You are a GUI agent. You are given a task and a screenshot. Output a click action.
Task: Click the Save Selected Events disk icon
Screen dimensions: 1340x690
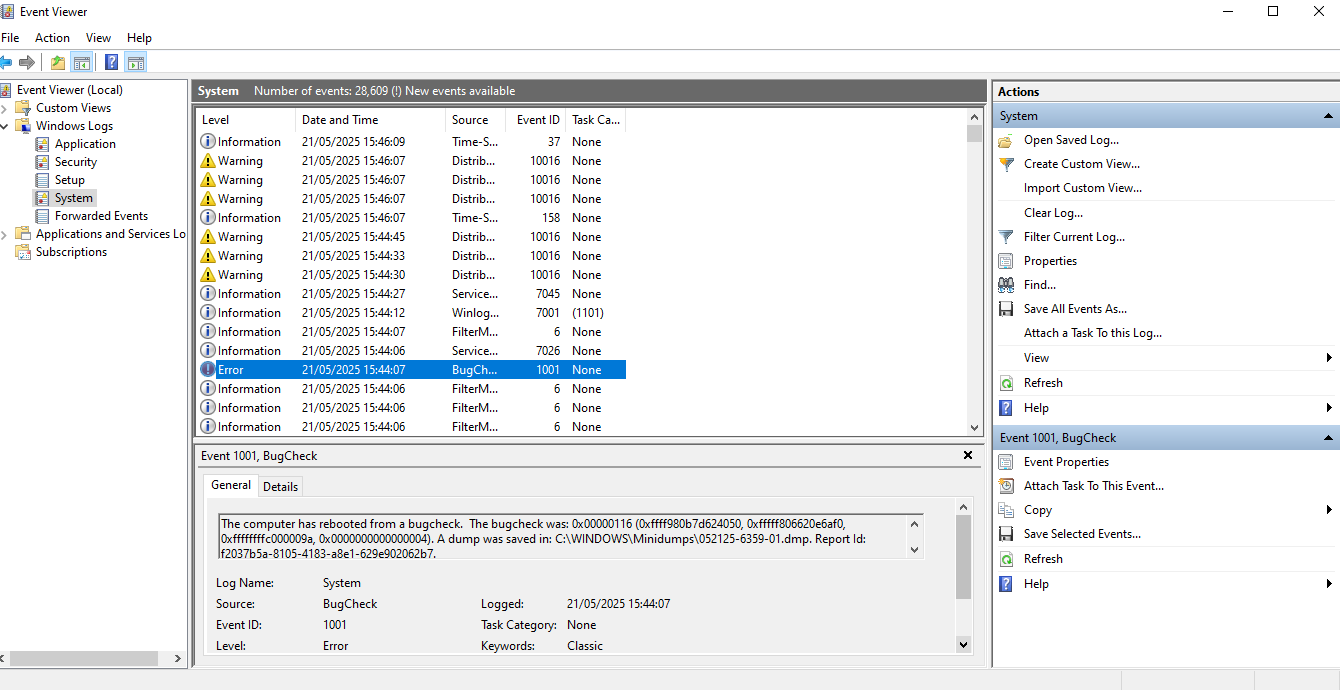1006,534
